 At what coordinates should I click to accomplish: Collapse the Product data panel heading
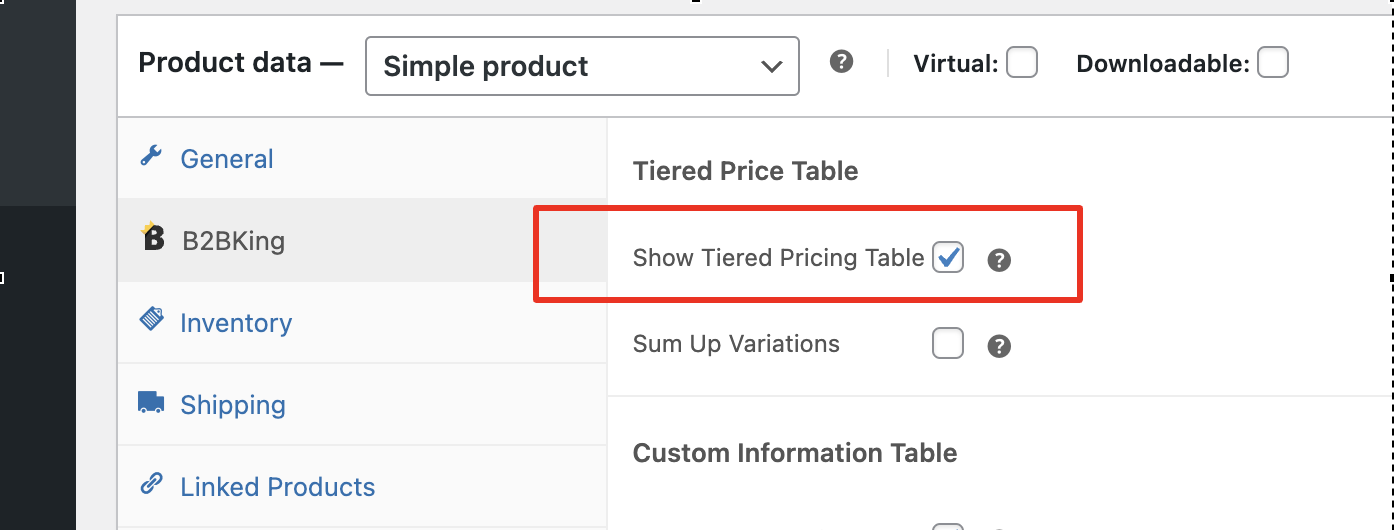click(240, 63)
